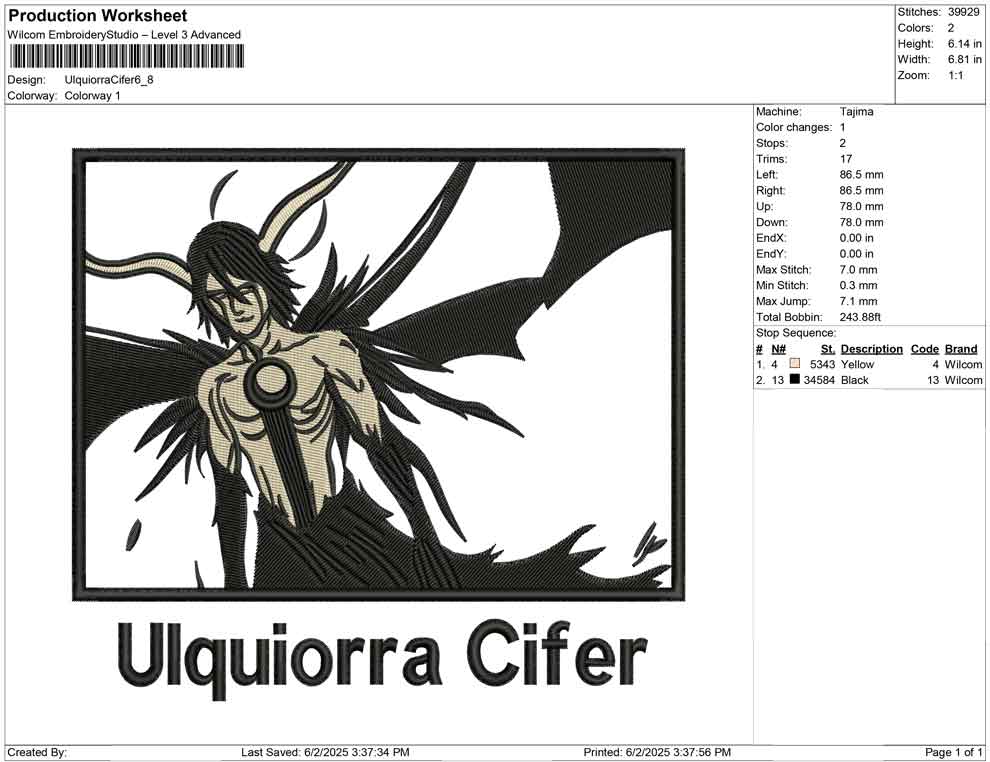
Task: Click the Color changes value '1'
Action: (843, 128)
